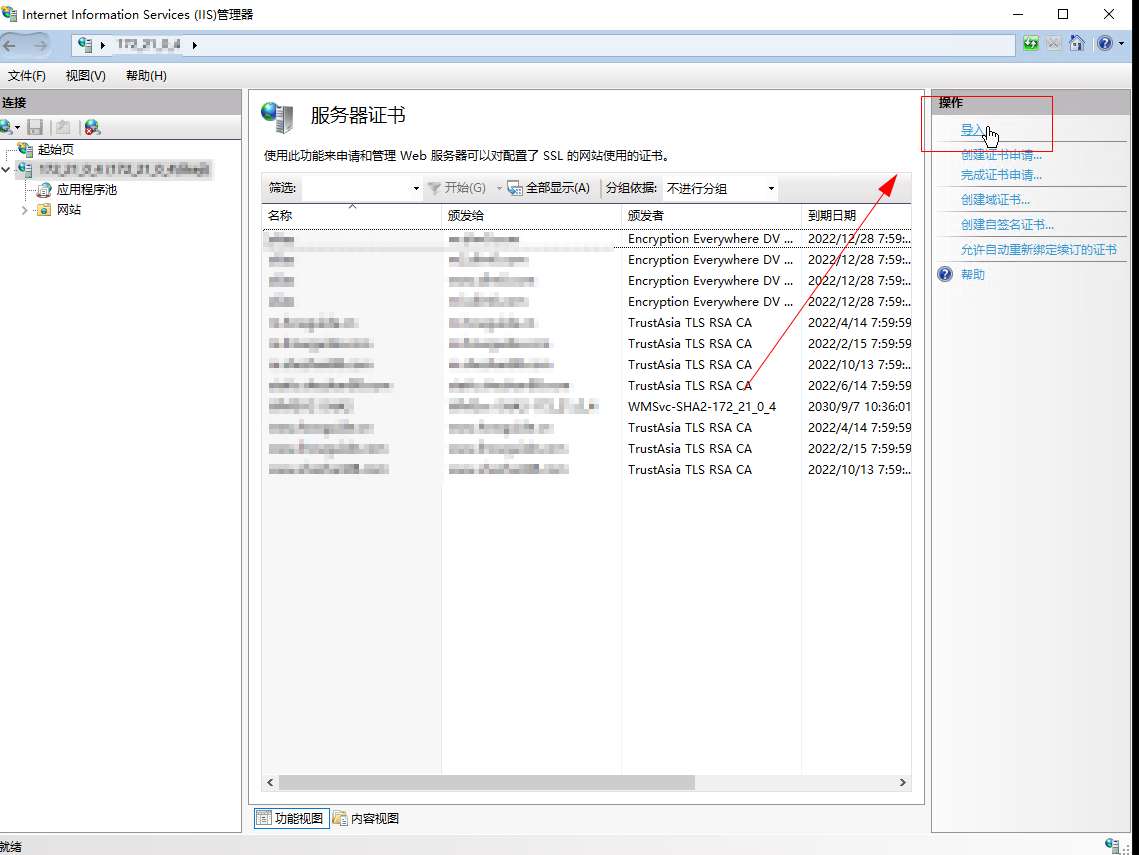Click the green refresh page icon

[x=1031, y=44]
